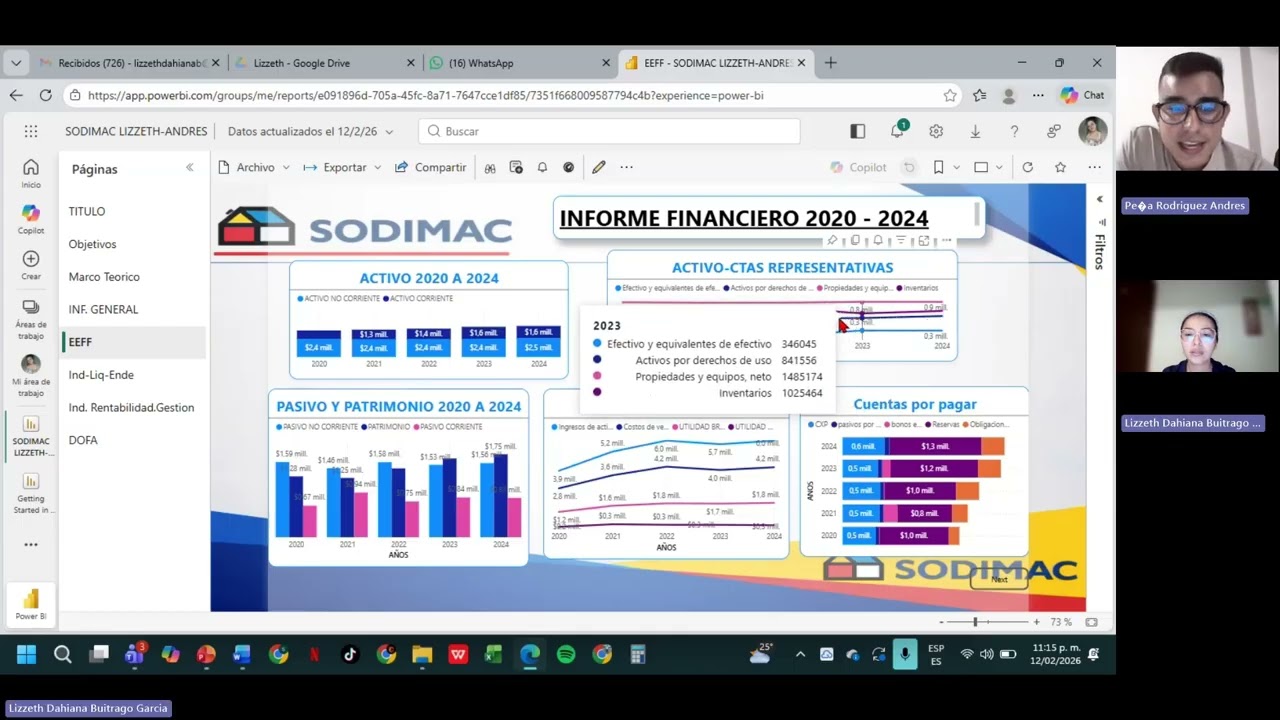This screenshot has height=720, width=1280.
Task: Open Power BI settings gear
Action: point(936,131)
